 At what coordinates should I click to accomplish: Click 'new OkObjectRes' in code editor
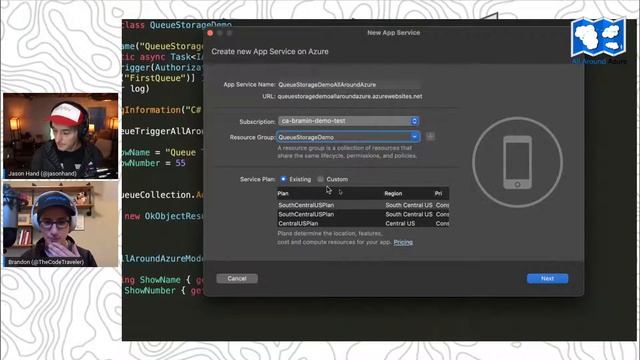click(x=164, y=216)
